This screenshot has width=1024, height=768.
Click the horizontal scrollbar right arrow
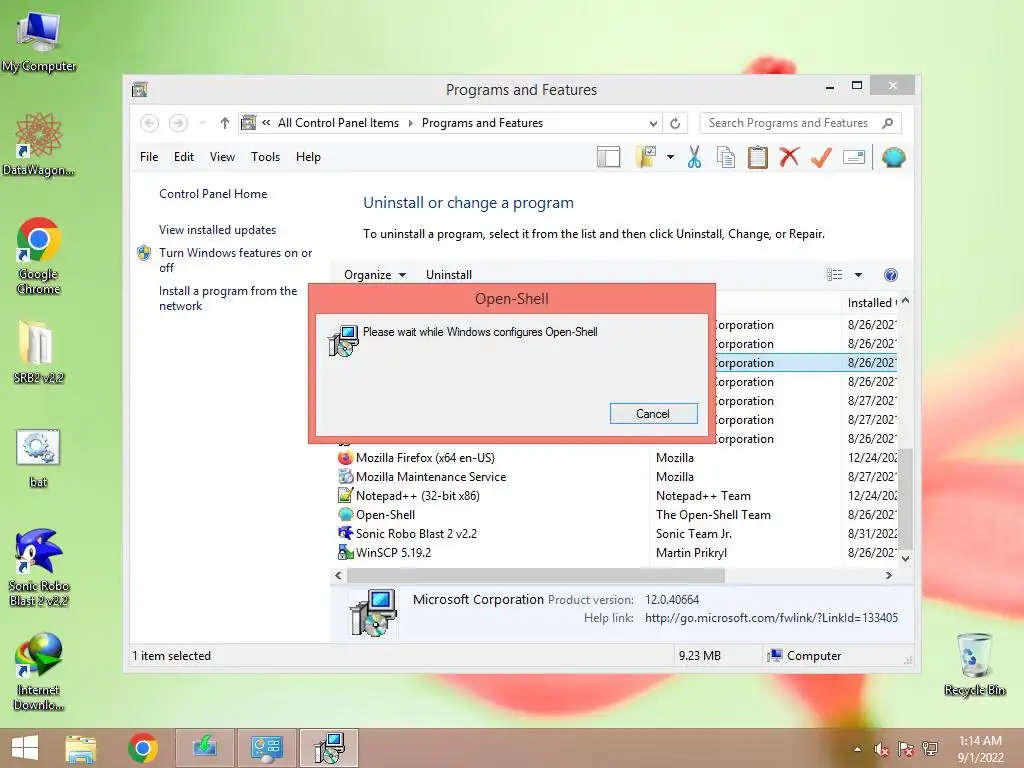pyautogui.click(x=889, y=575)
